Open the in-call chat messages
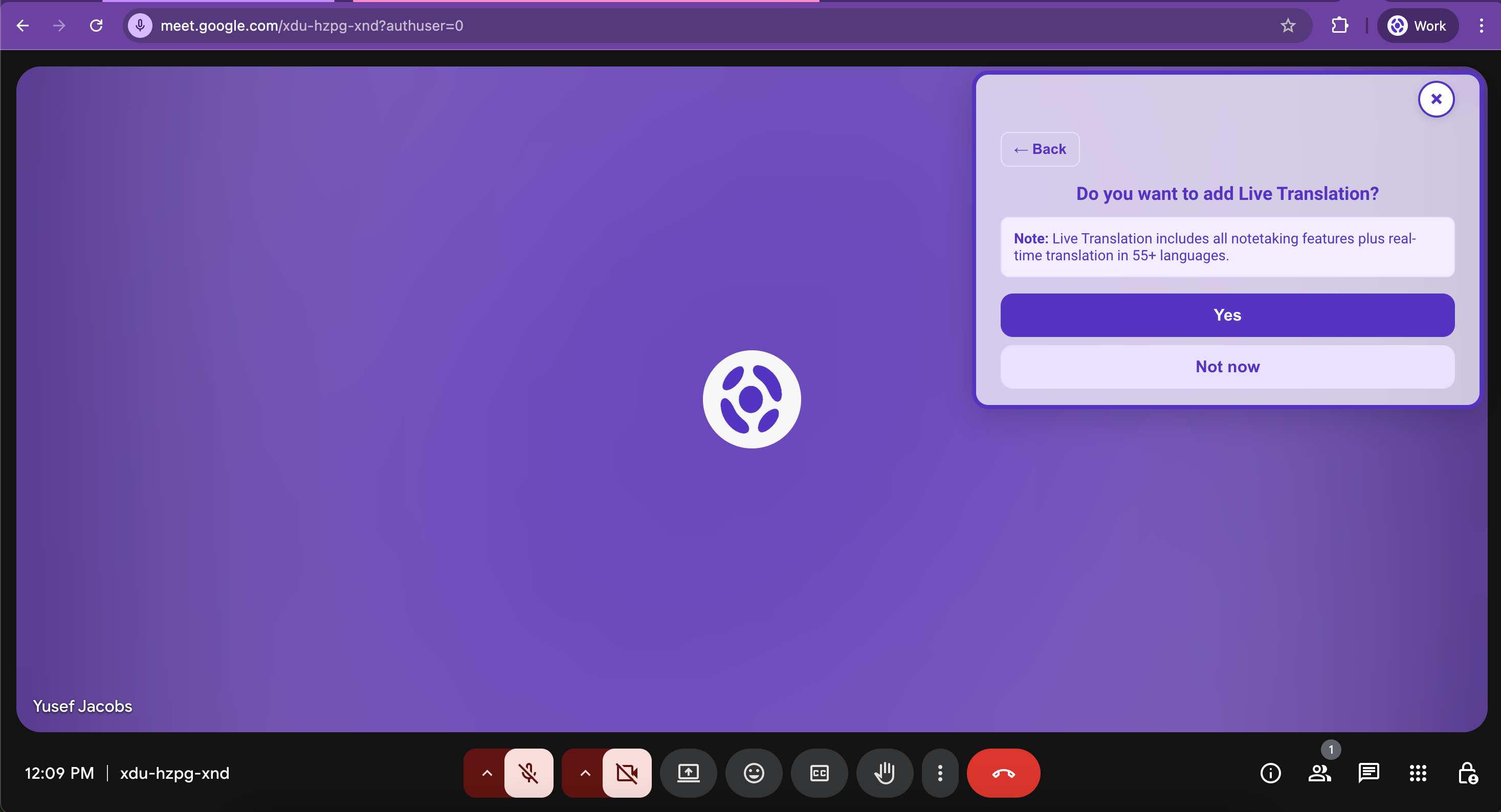The width and height of the screenshot is (1501, 812). 1368,773
